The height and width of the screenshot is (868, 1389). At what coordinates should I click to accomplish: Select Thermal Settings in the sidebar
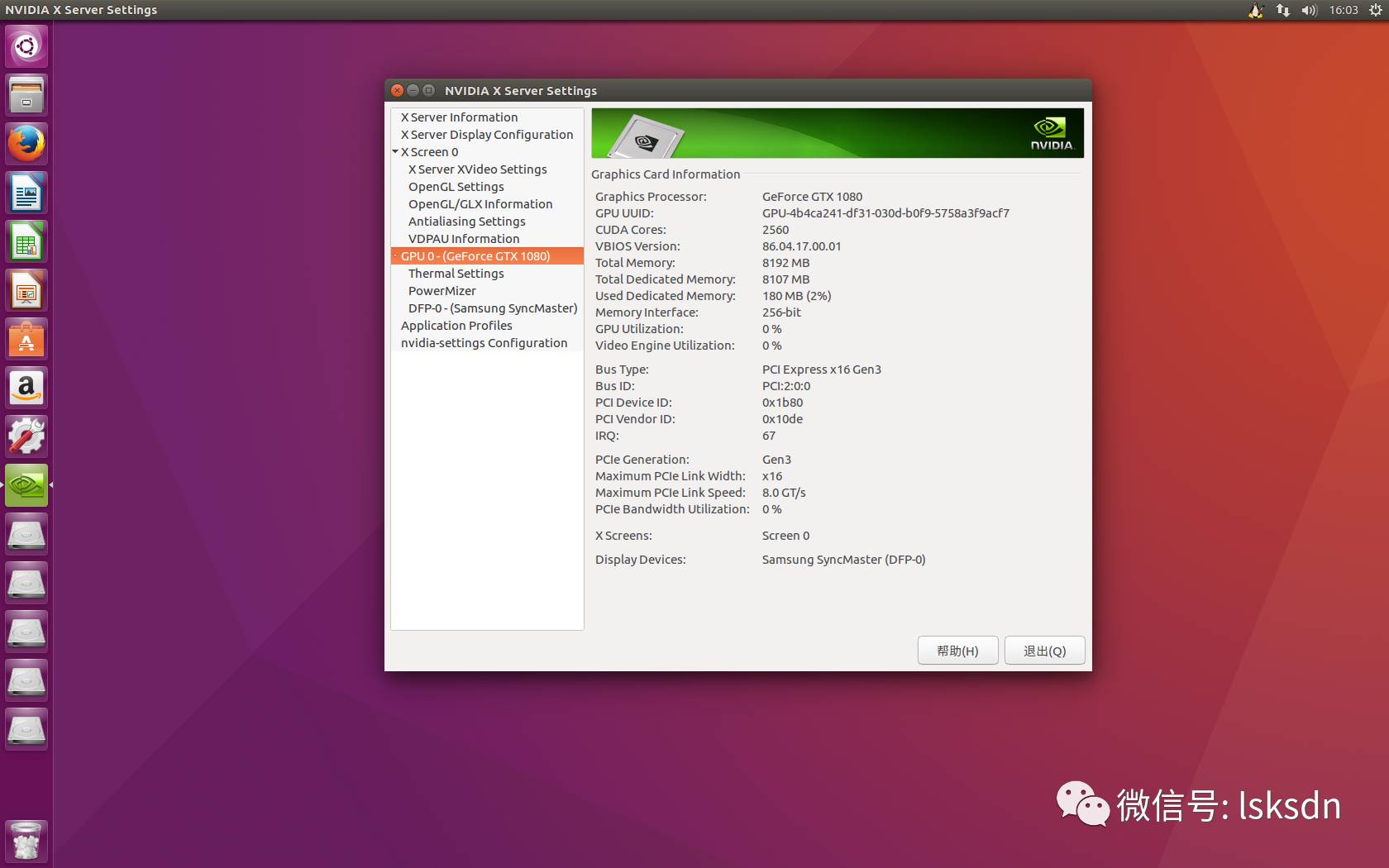tap(456, 273)
